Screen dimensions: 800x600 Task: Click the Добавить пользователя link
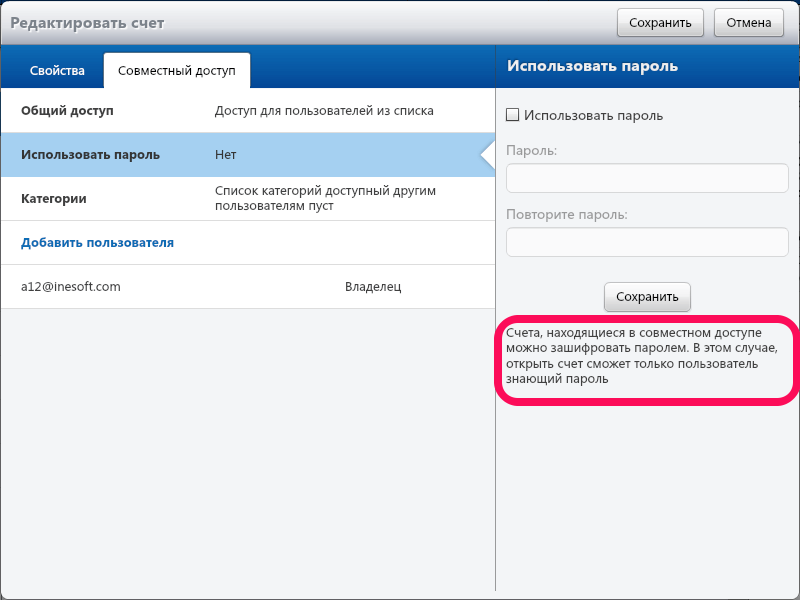tap(97, 243)
